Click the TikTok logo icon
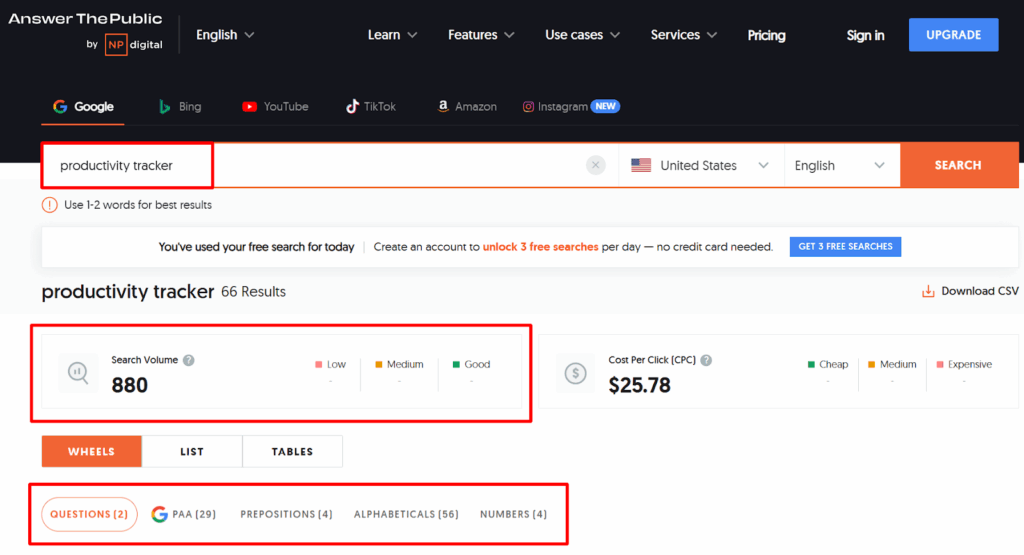 pos(352,106)
